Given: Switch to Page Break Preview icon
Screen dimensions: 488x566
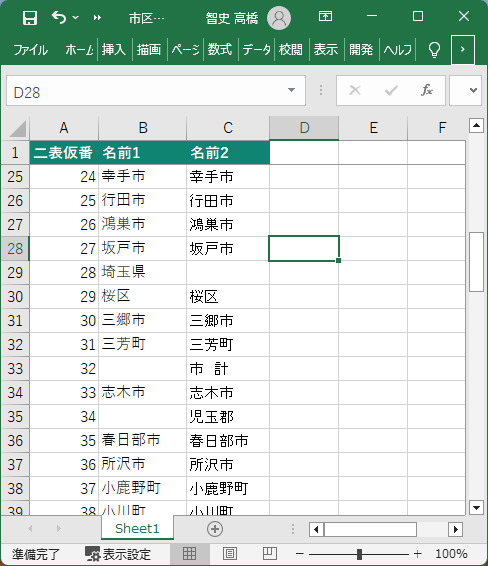Looking at the screenshot, I should coord(269,553).
